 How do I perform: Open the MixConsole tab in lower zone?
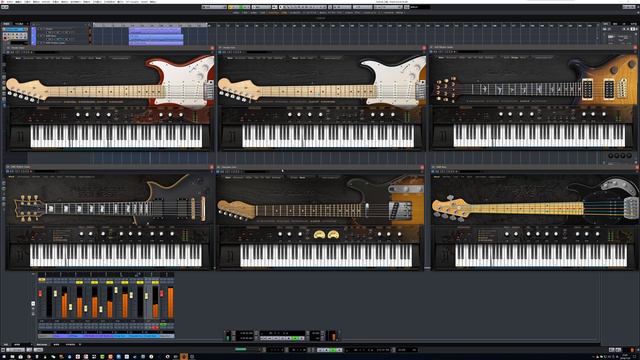tap(41, 345)
